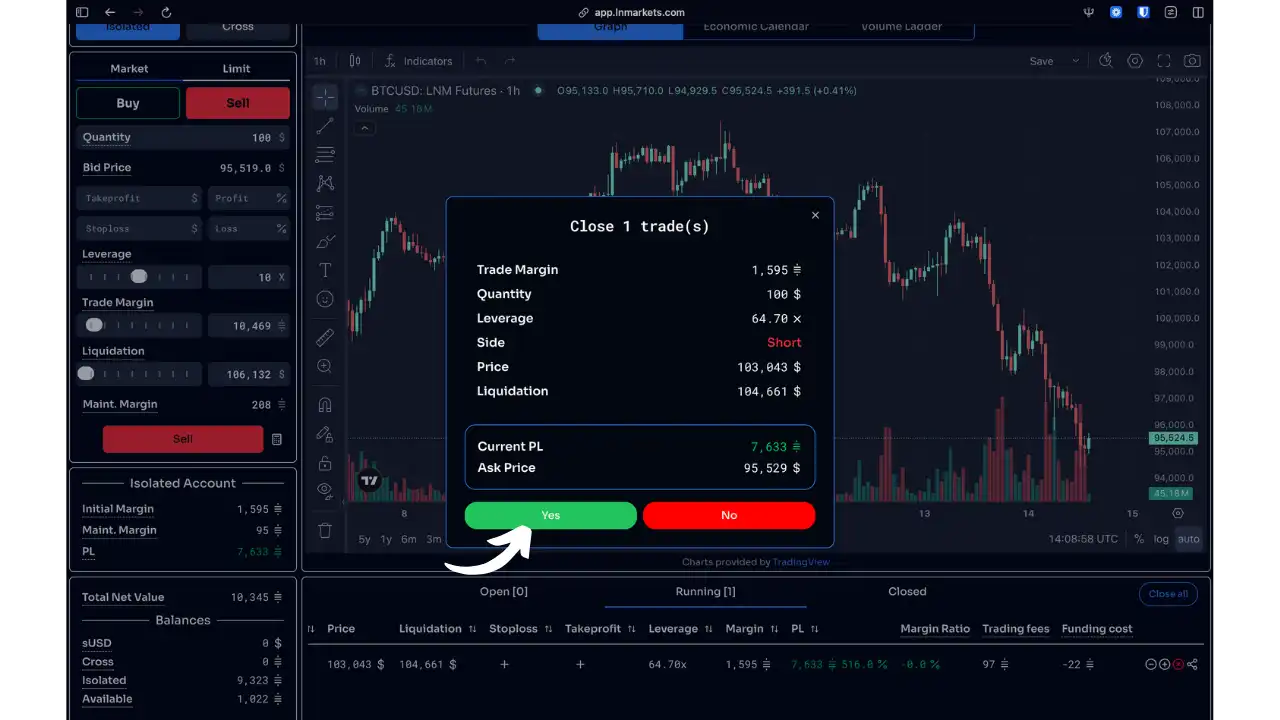
Task: Toggle auto scale on the chart
Action: click(1188, 539)
